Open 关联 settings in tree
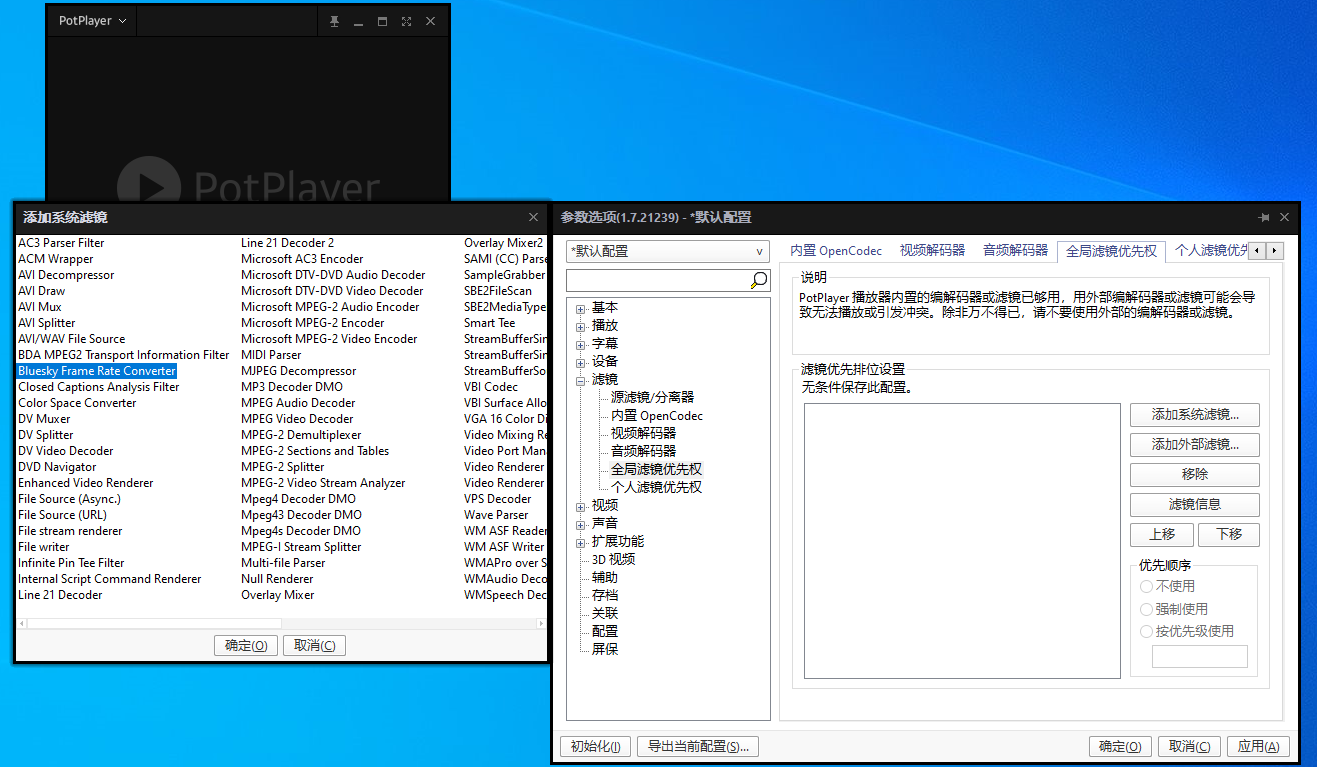The height and width of the screenshot is (767, 1317). (x=604, y=613)
